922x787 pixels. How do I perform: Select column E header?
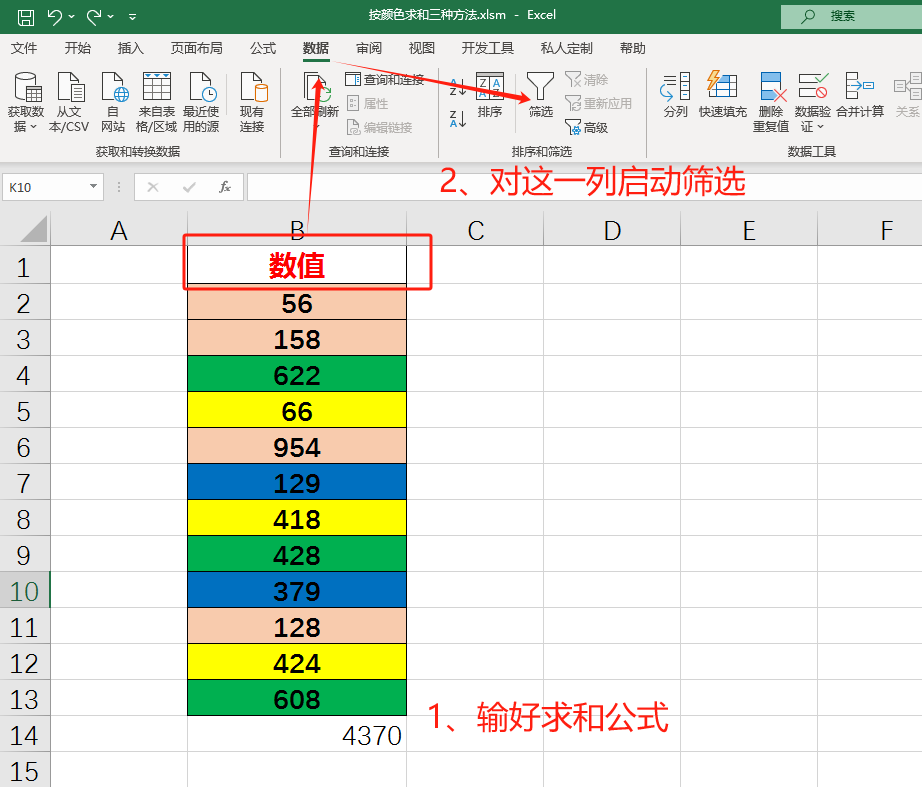click(x=749, y=230)
